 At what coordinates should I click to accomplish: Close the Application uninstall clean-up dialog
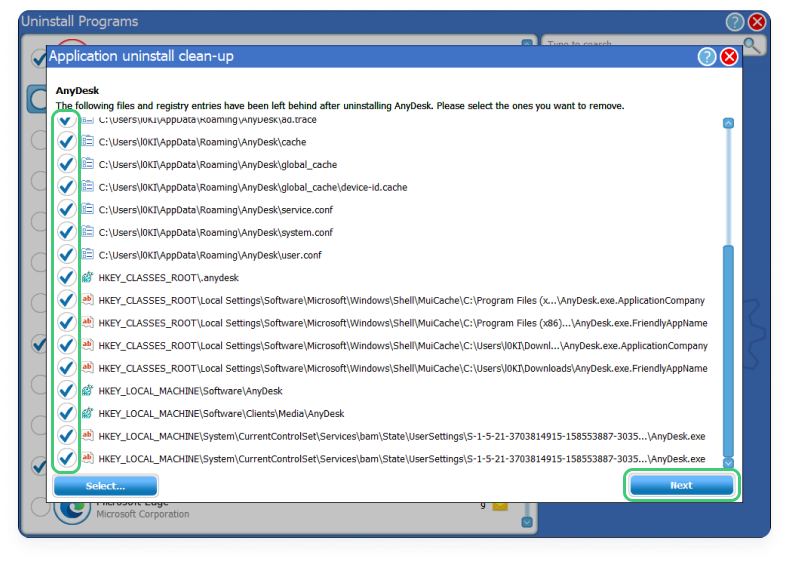tap(729, 57)
